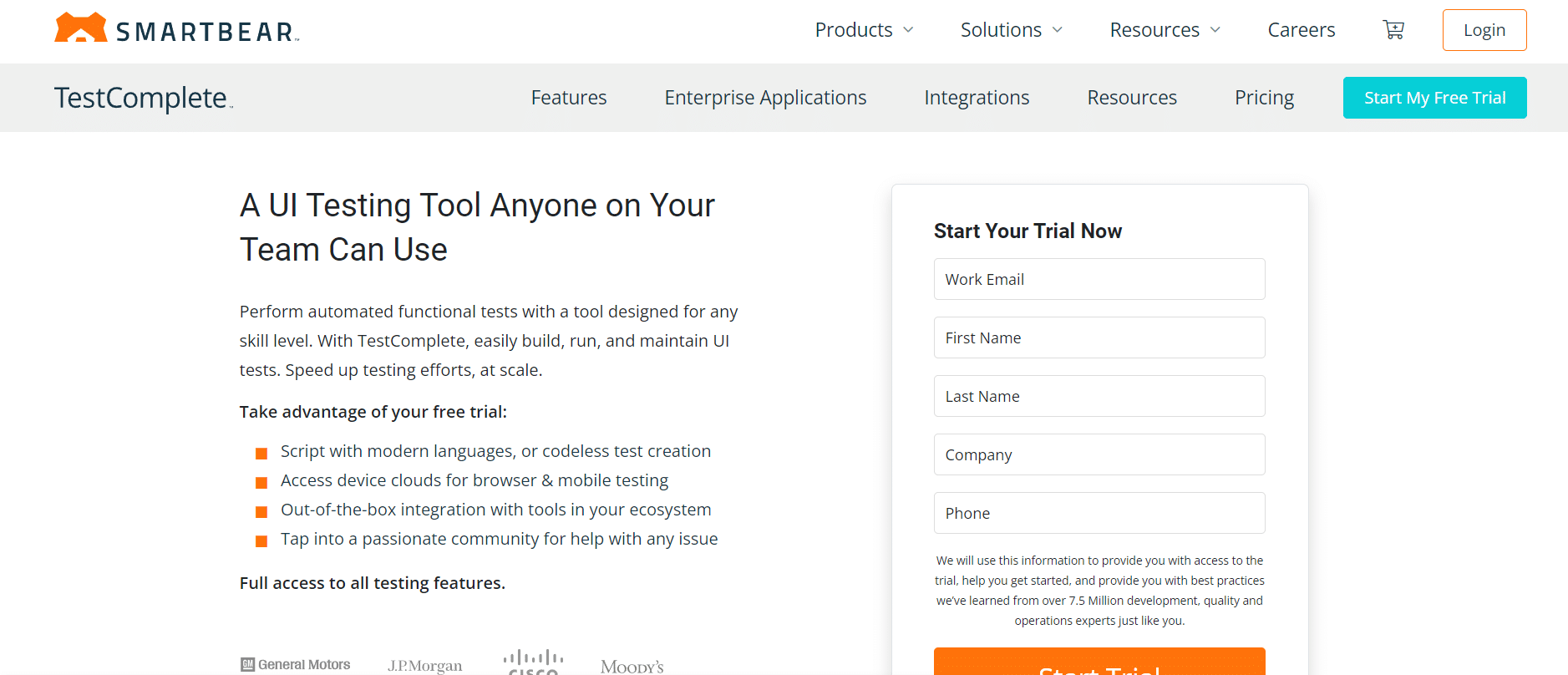Open the Careers page

coord(1301,30)
